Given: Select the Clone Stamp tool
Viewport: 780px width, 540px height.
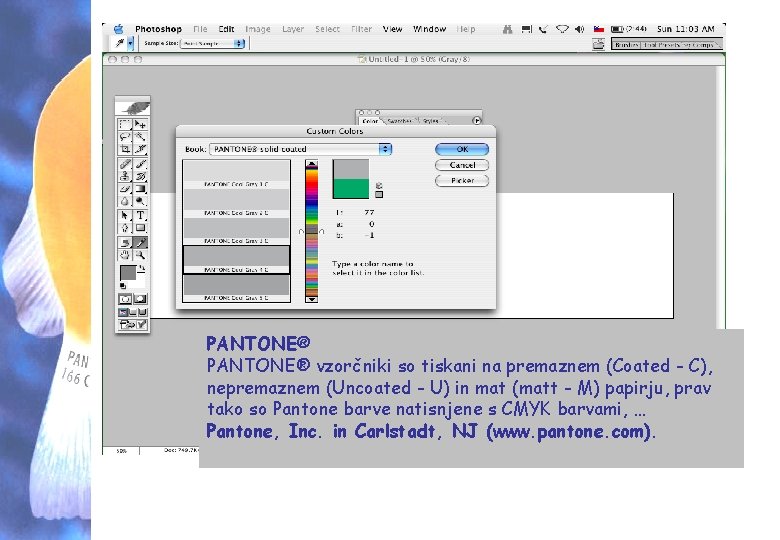Looking at the screenshot, I should click(x=125, y=177).
